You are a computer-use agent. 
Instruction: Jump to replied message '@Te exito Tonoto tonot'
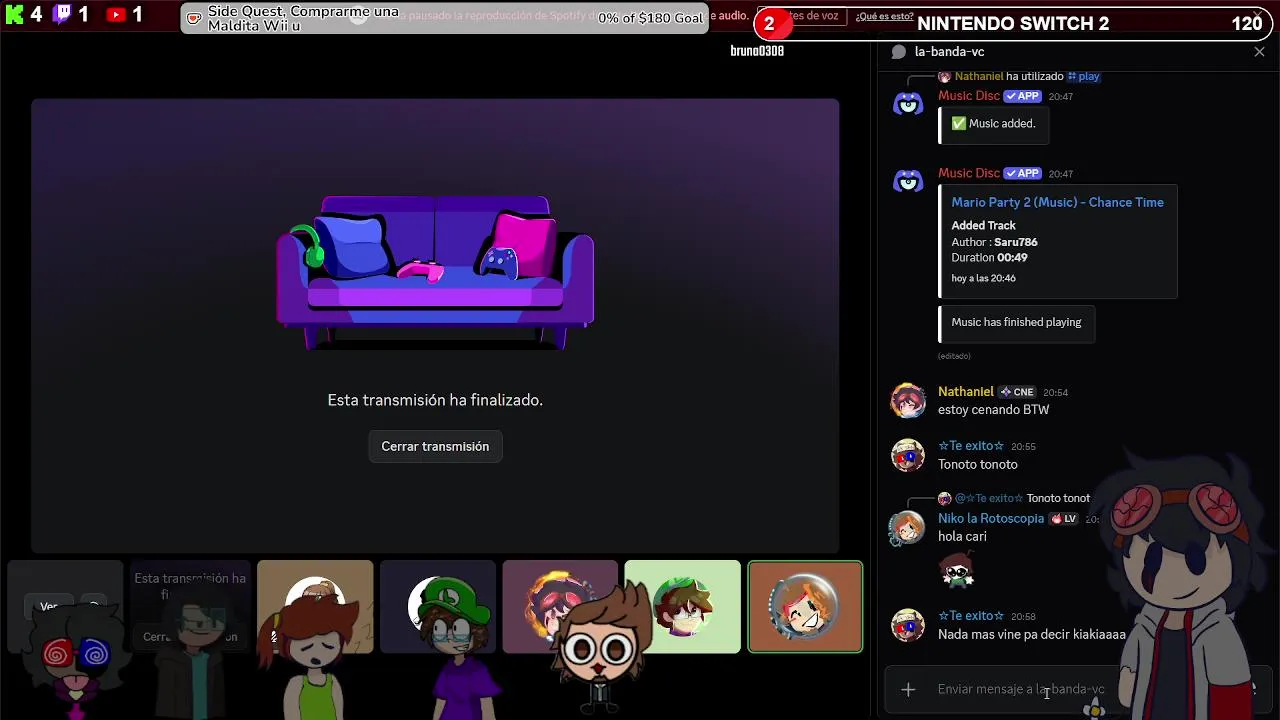(1022, 498)
